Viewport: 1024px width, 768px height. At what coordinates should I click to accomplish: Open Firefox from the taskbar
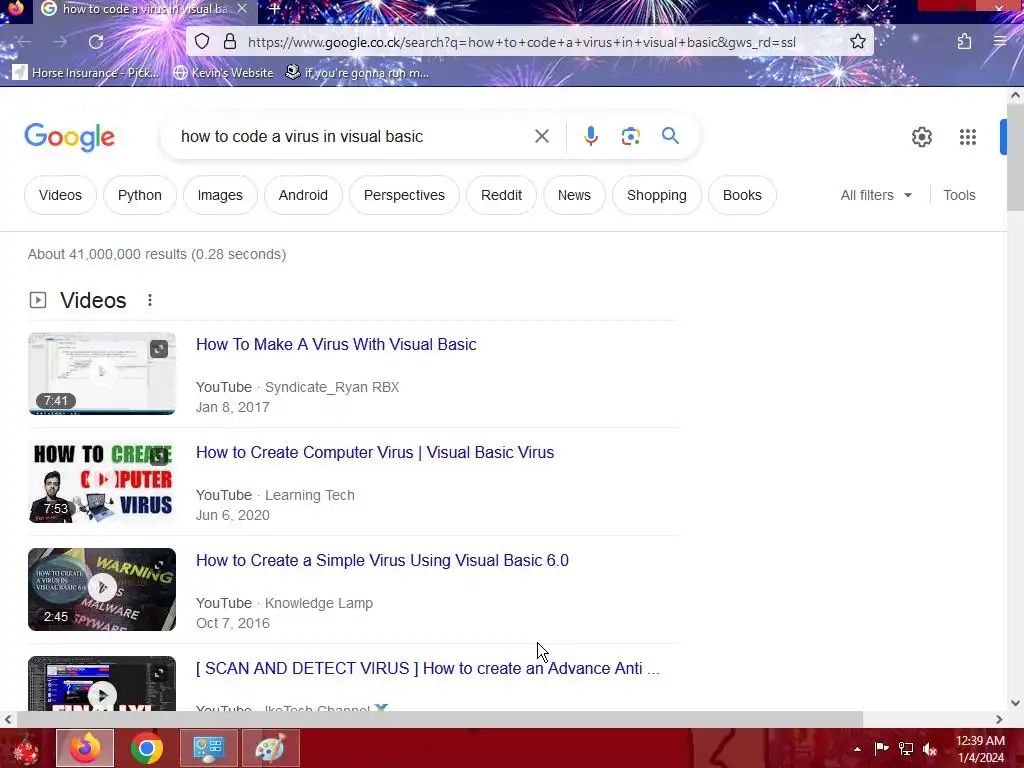coord(85,748)
